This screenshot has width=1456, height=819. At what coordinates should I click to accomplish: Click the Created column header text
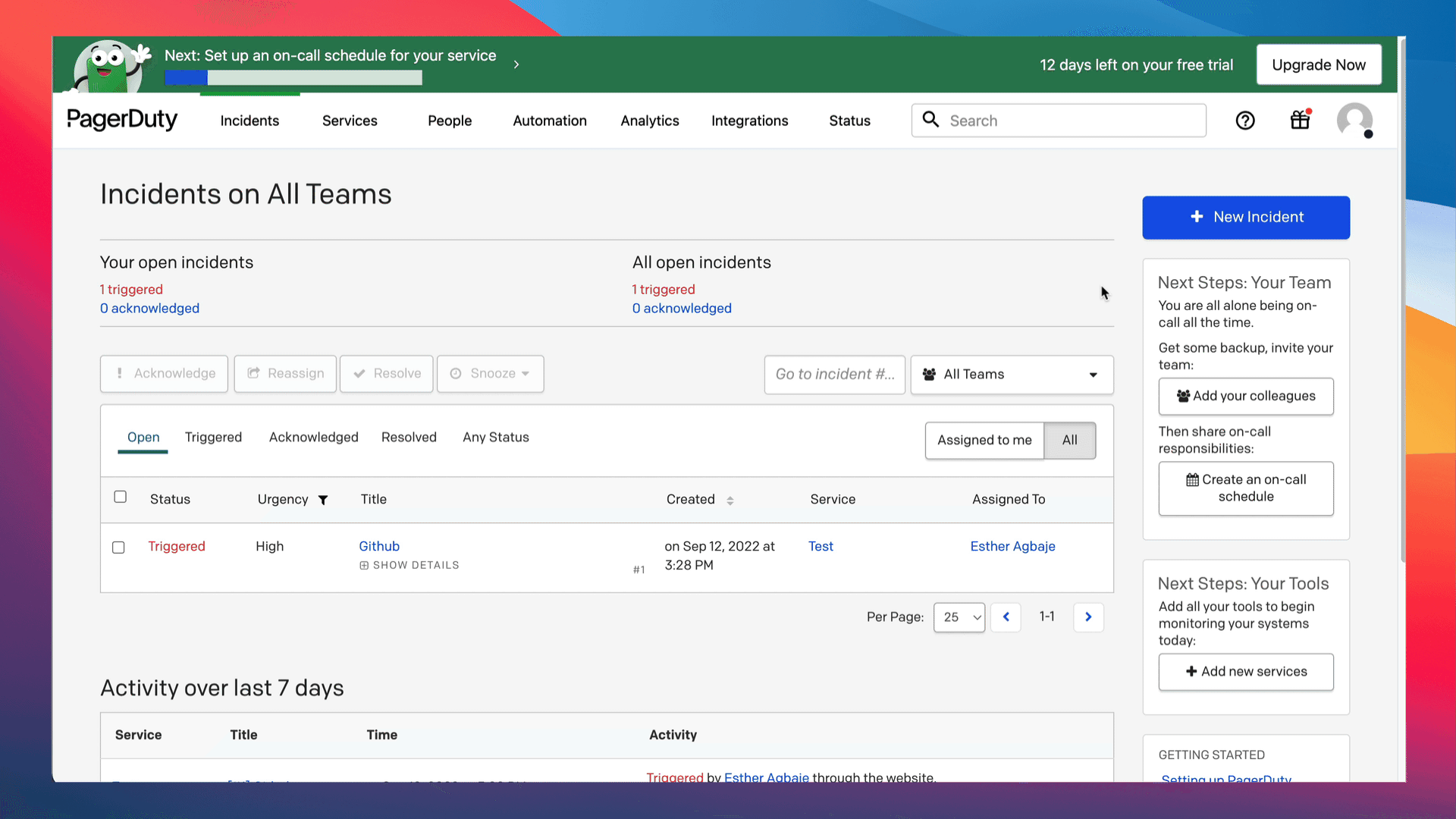[x=691, y=500]
